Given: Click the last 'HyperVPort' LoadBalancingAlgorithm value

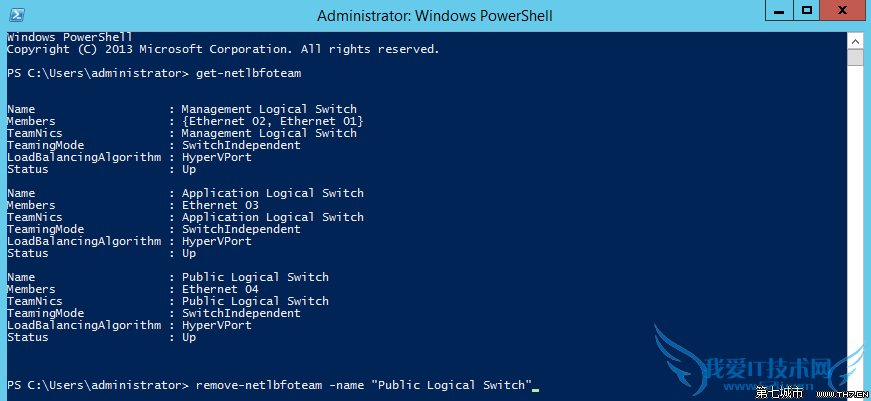Looking at the screenshot, I should 217,325.
